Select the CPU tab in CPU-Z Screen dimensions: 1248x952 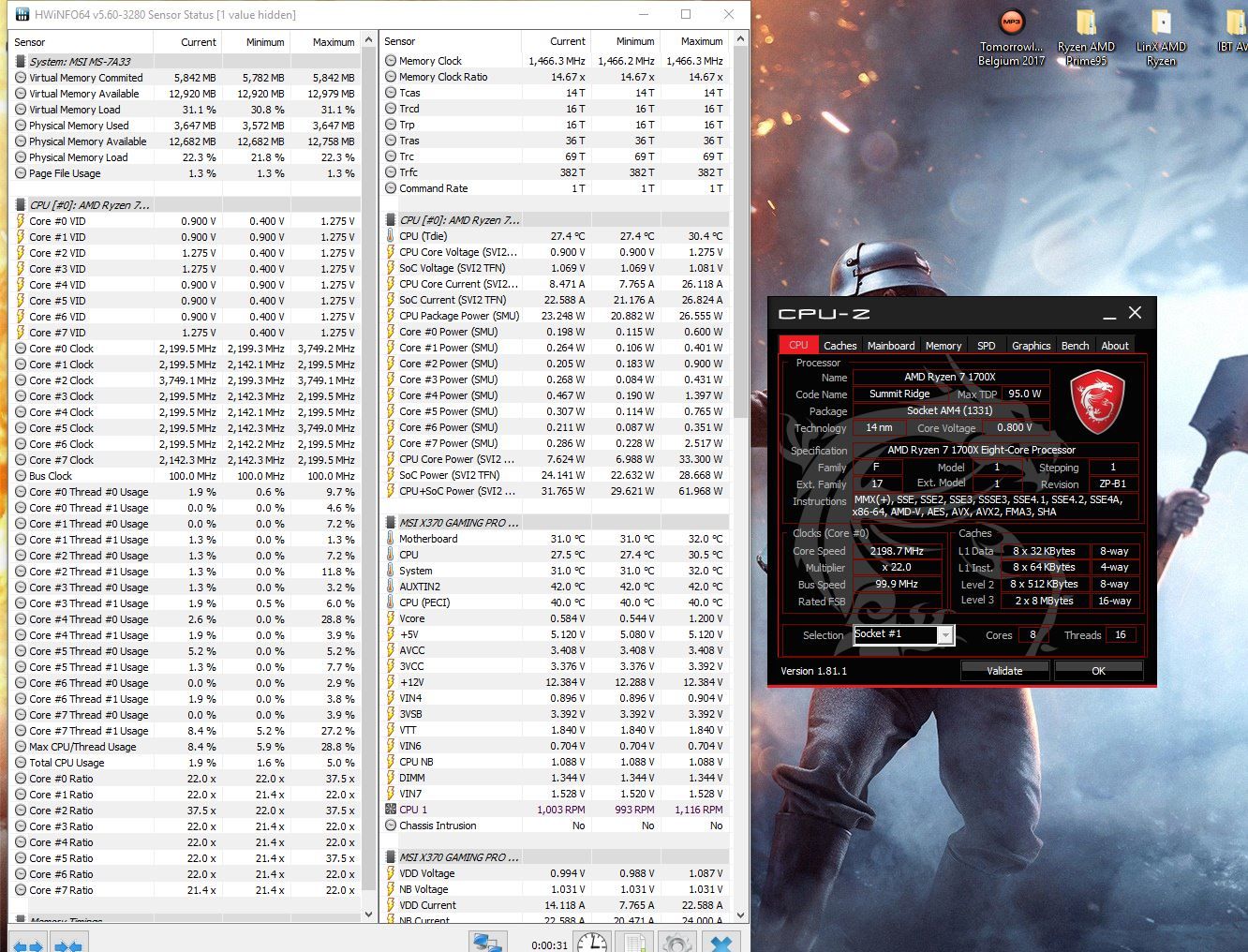point(798,345)
